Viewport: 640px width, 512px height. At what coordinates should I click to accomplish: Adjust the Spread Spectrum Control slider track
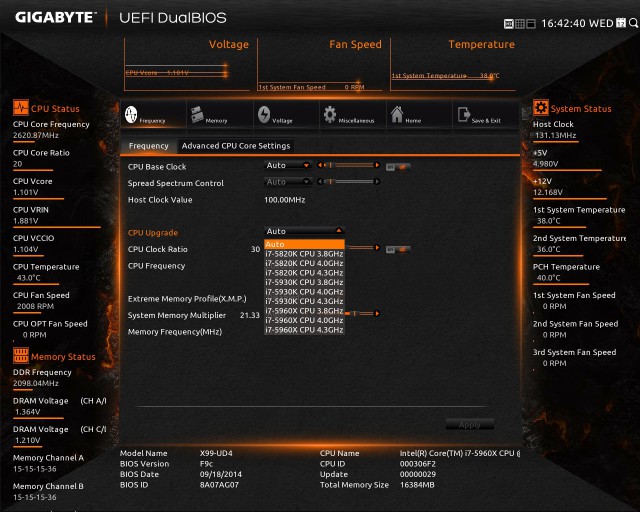349,182
